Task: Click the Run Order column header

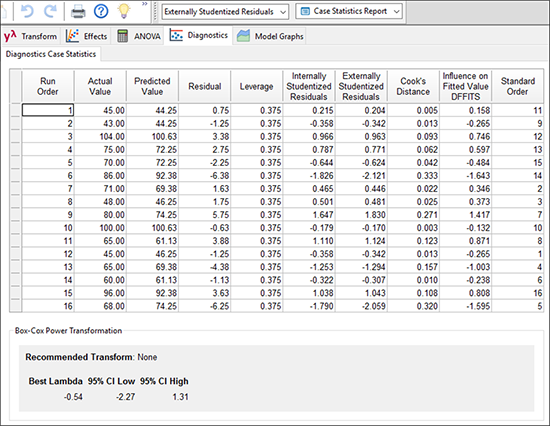Action: pos(48,86)
